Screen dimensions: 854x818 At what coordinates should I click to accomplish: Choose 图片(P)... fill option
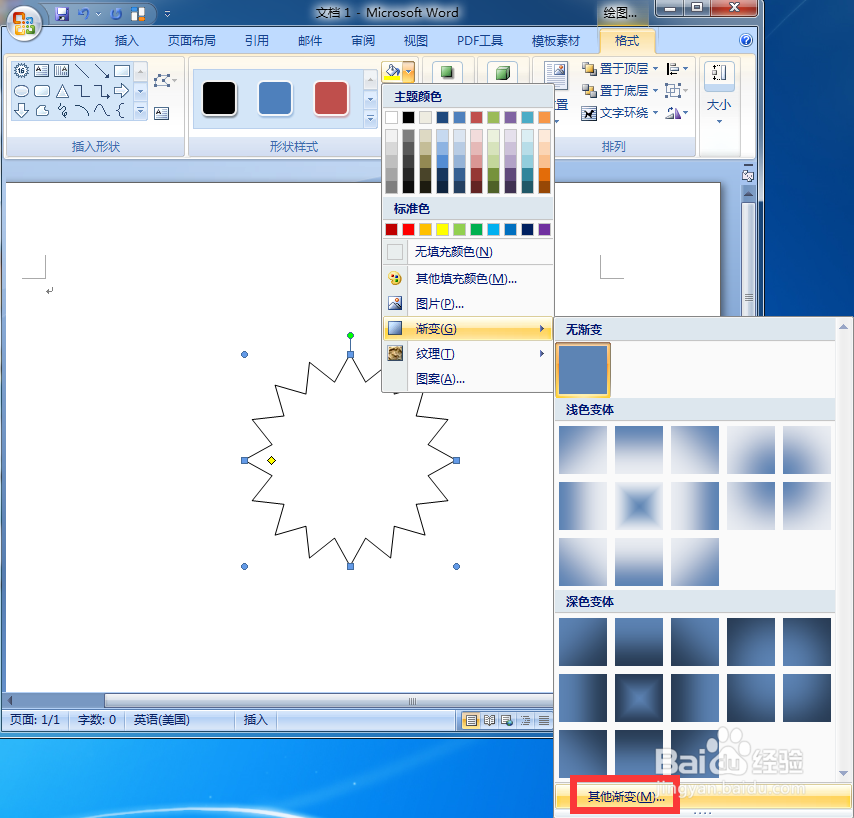[468, 304]
